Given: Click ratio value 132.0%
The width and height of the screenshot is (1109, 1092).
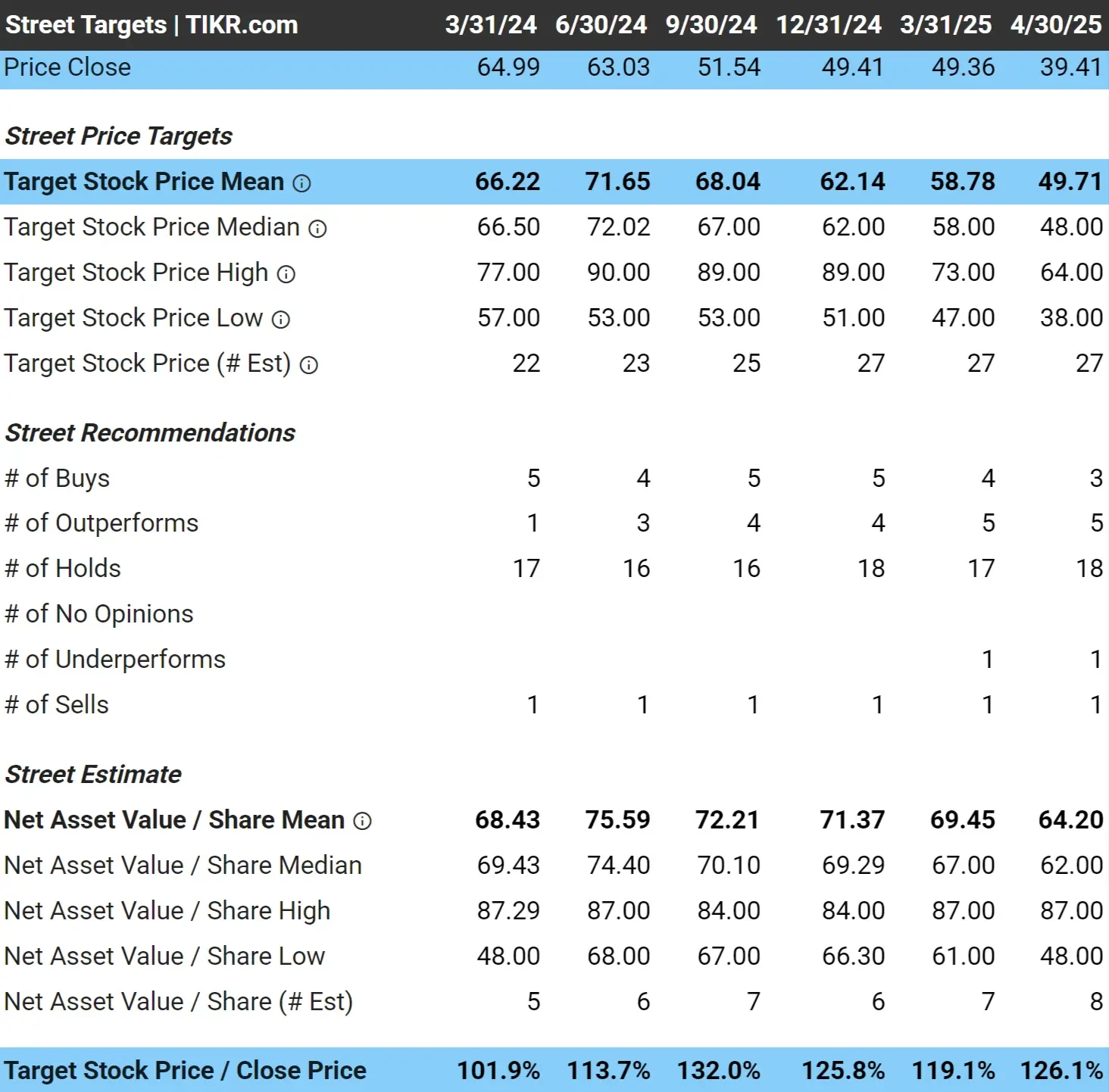Looking at the screenshot, I should pos(718,1071).
